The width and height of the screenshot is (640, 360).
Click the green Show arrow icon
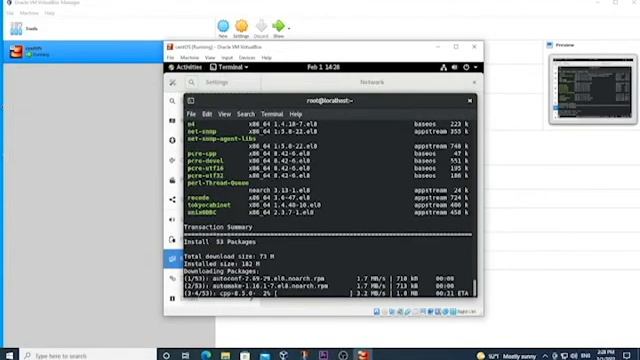click(279, 26)
